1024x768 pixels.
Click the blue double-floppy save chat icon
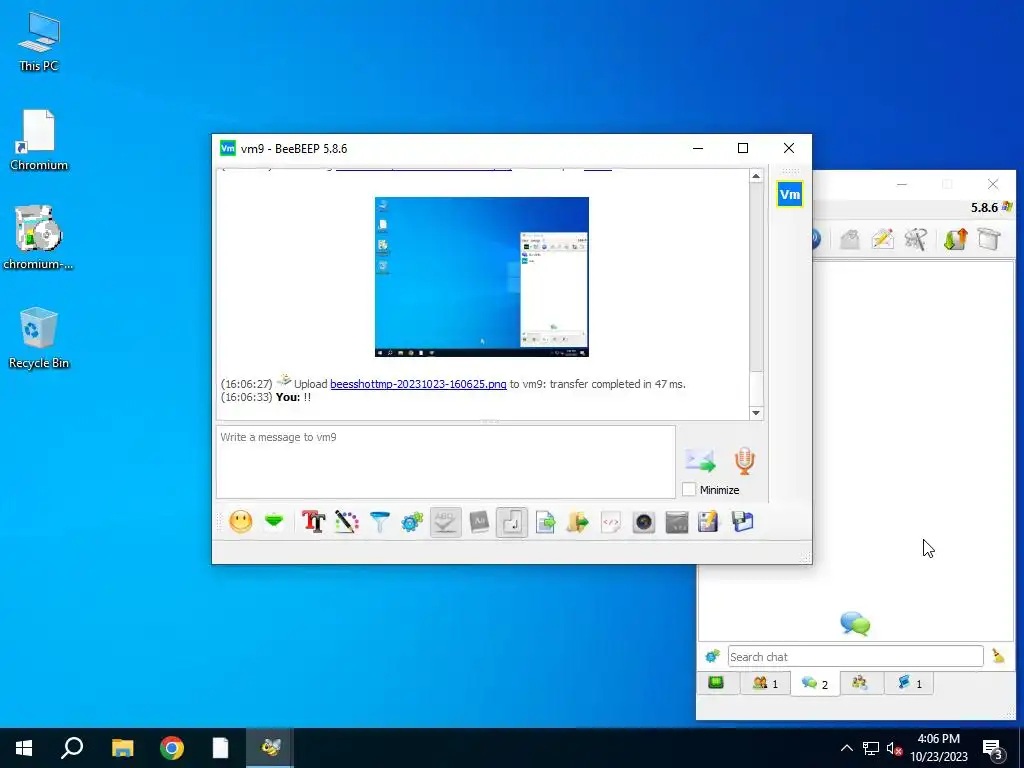[743, 522]
